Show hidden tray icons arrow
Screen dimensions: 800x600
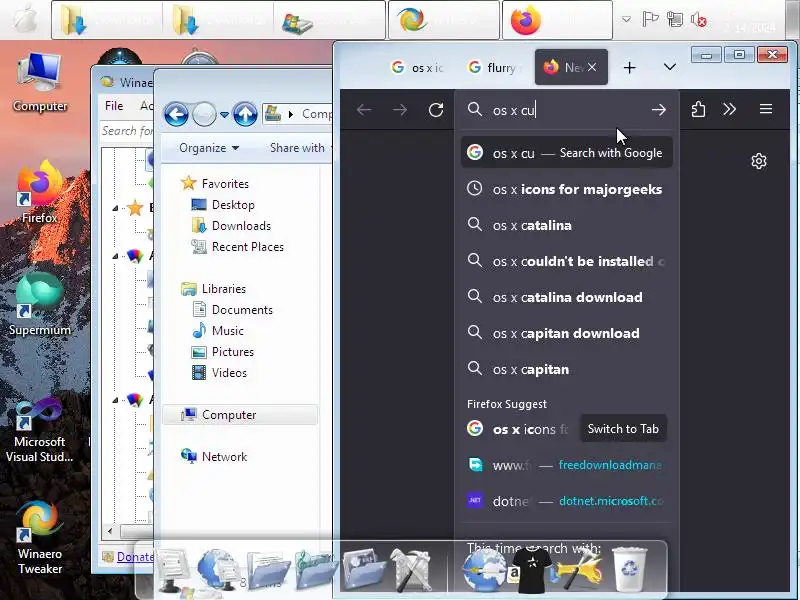tap(626, 19)
